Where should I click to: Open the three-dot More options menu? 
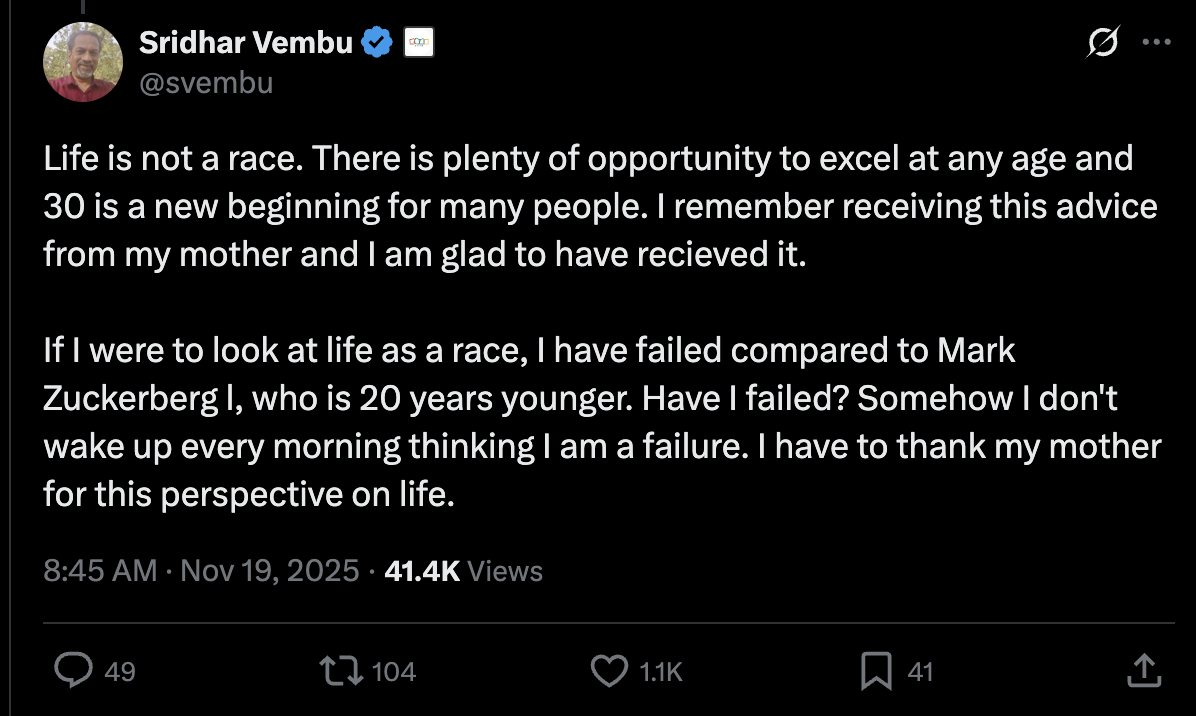pos(1155,43)
